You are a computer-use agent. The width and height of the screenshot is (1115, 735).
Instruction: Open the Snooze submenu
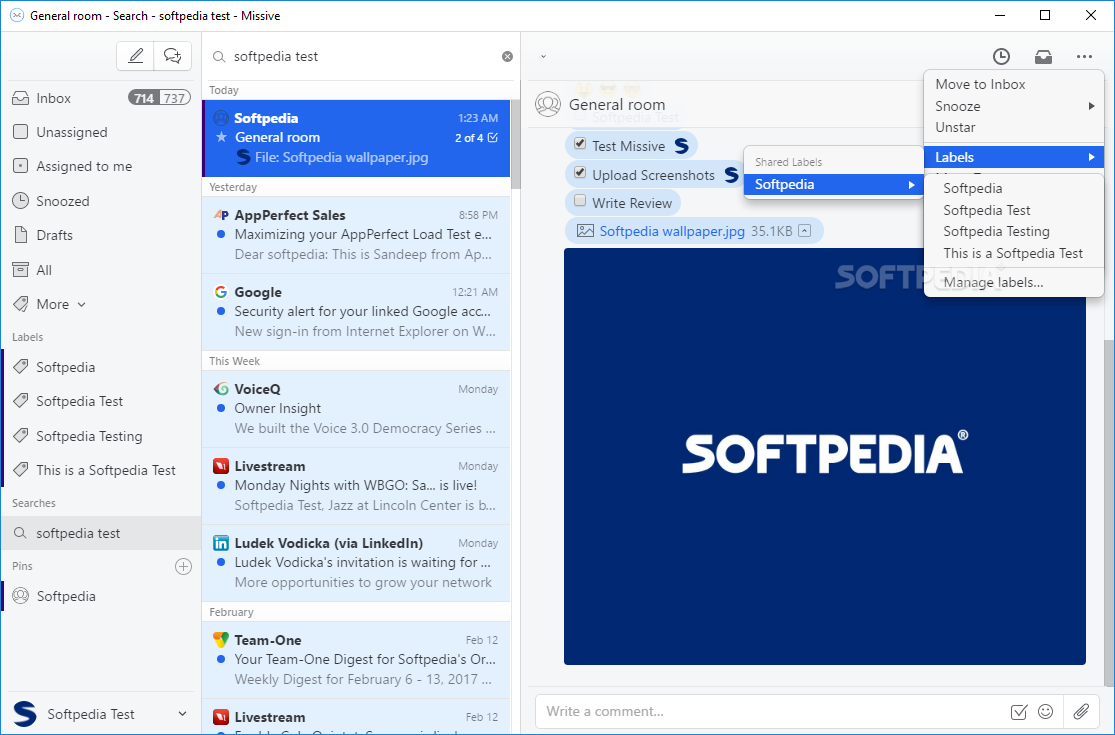pyautogui.click(x=1013, y=106)
